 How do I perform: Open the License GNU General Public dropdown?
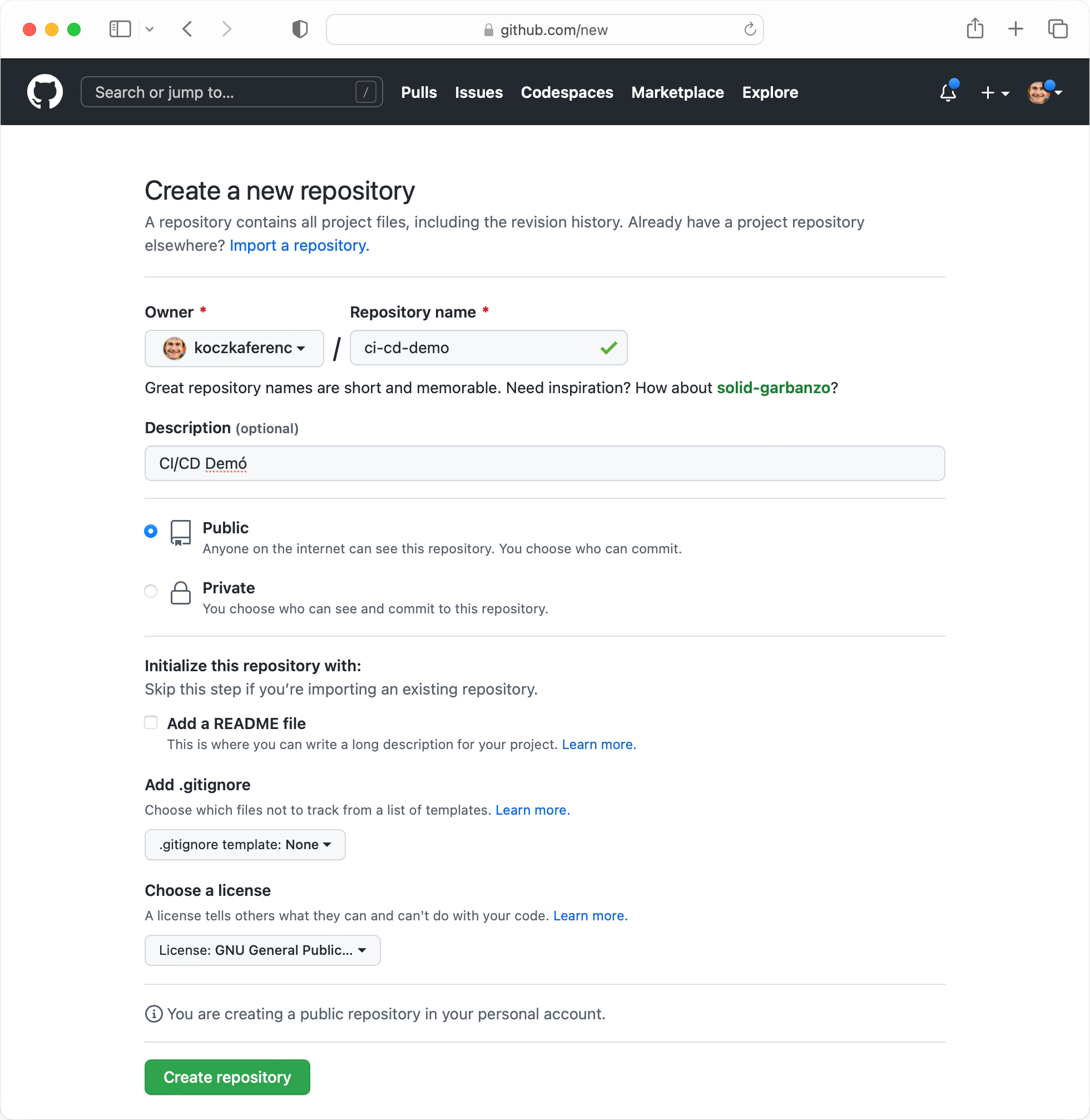tap(262, 950)
